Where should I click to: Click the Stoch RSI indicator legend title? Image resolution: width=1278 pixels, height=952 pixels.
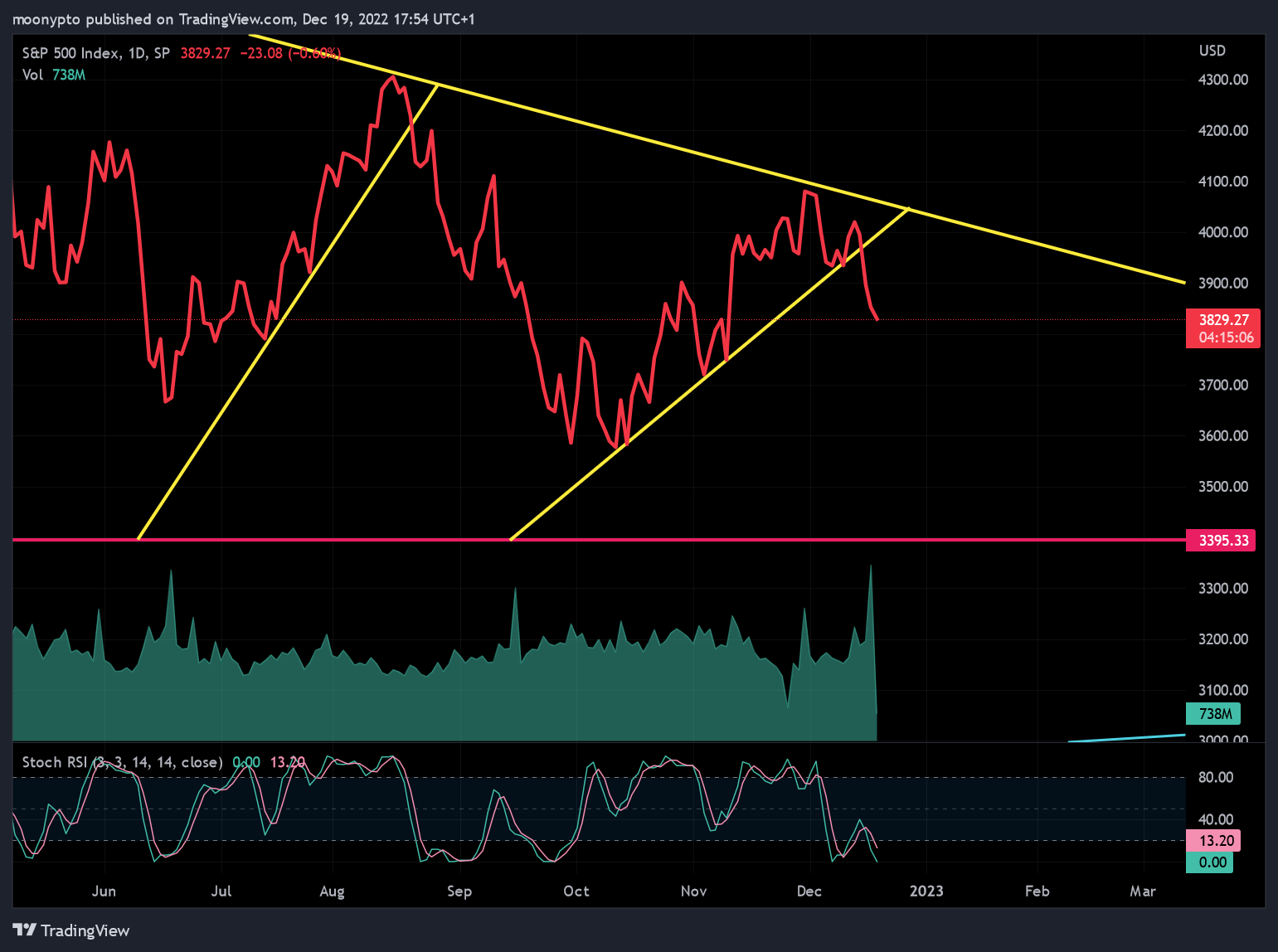click(x=122, y=762)
